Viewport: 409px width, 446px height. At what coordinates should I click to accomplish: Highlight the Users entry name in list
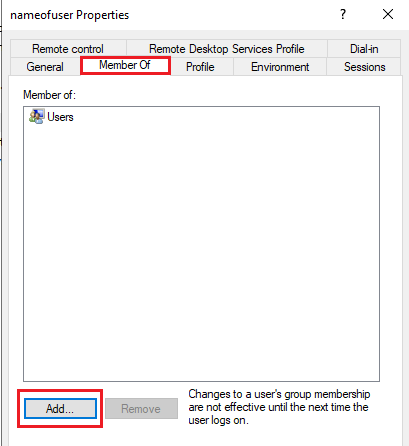click(60, 117)
